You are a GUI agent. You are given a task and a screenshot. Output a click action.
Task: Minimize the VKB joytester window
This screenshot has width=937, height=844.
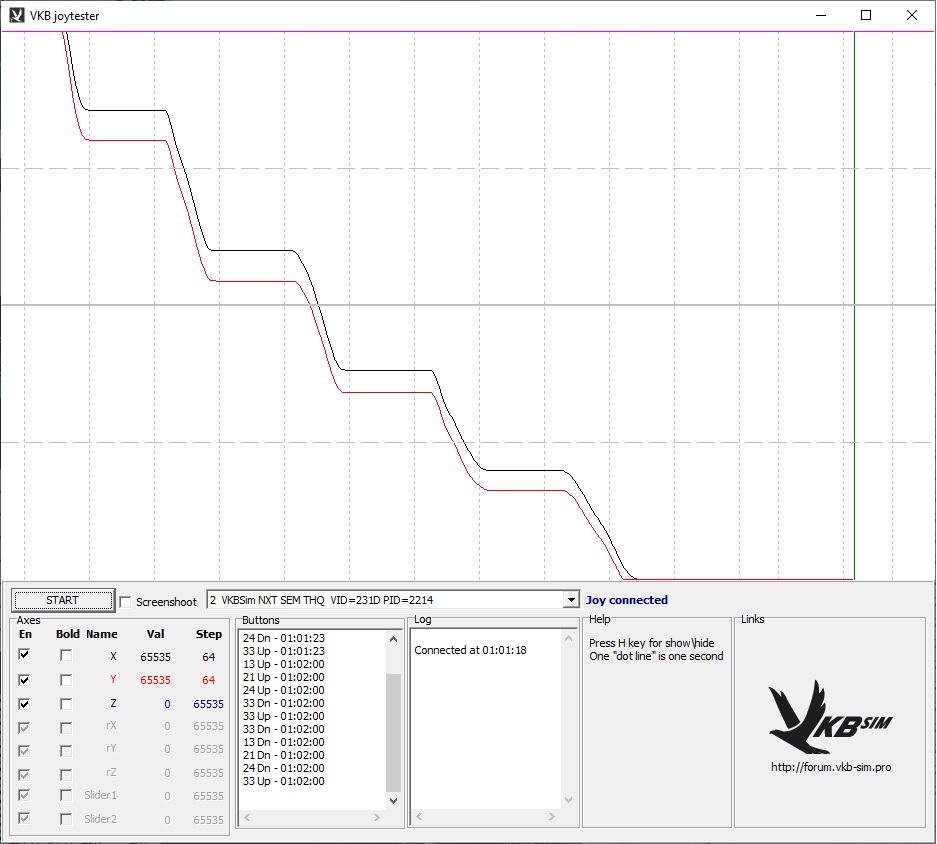click(x=821, y=16)
